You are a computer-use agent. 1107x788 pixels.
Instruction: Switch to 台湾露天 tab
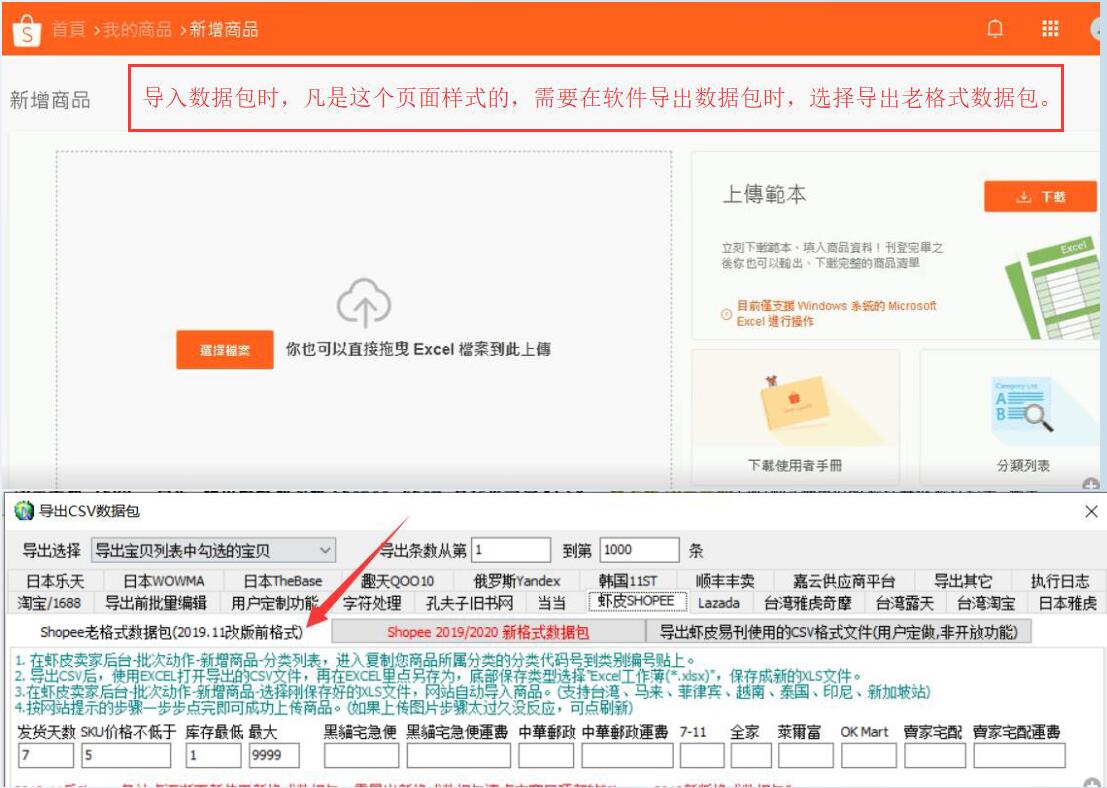pos(904,603)
